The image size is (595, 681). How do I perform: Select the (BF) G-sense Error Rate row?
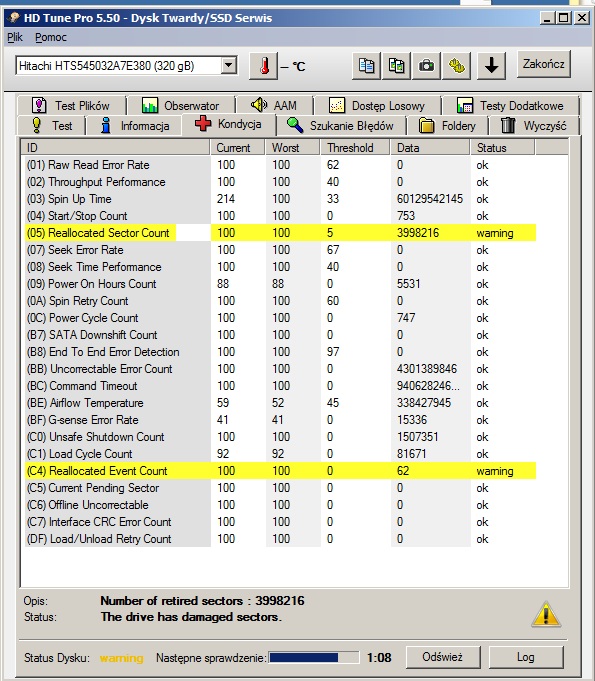281,420
